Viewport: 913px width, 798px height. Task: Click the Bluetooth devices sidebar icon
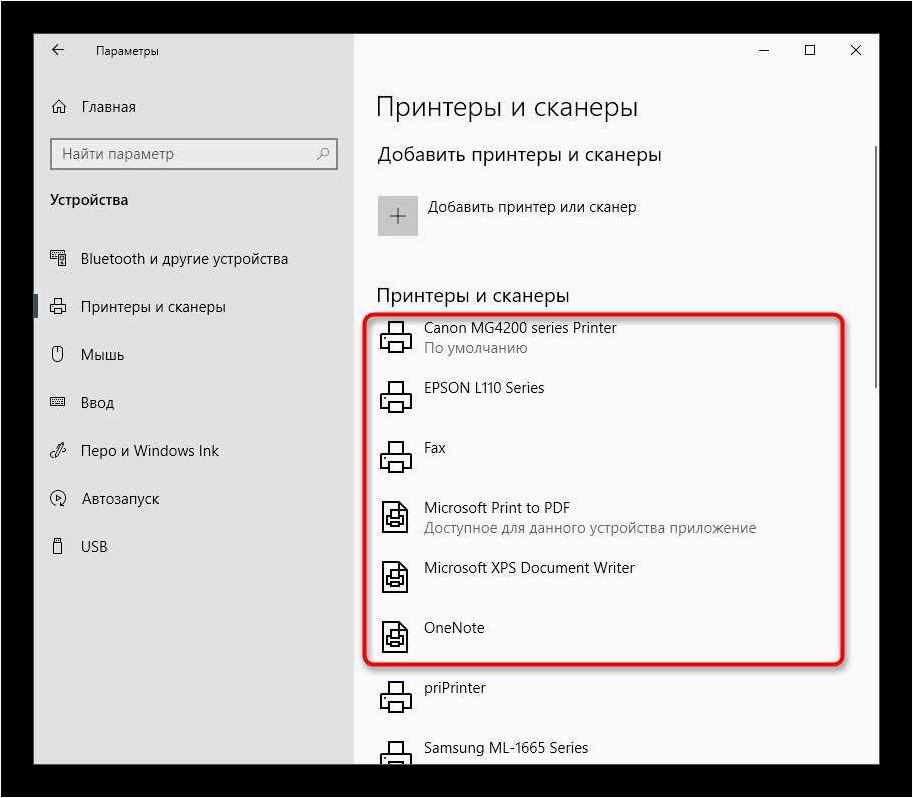coord(58,258)
